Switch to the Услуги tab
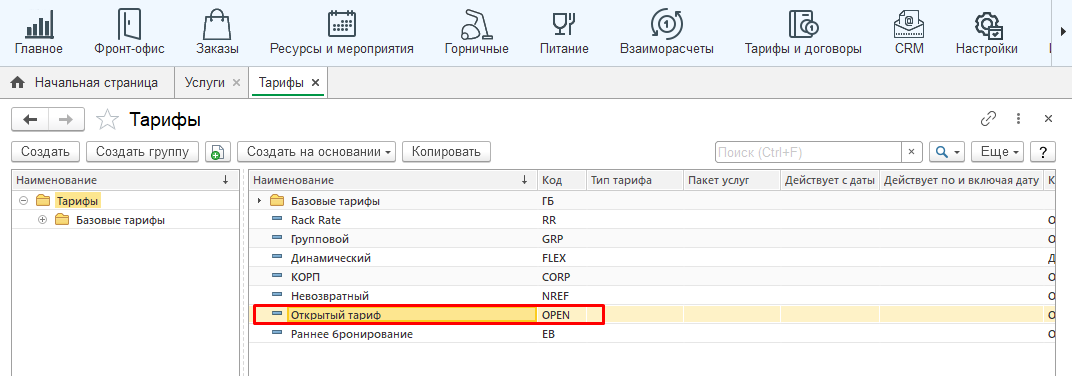The image size is (1072, 376). point(204,83)
